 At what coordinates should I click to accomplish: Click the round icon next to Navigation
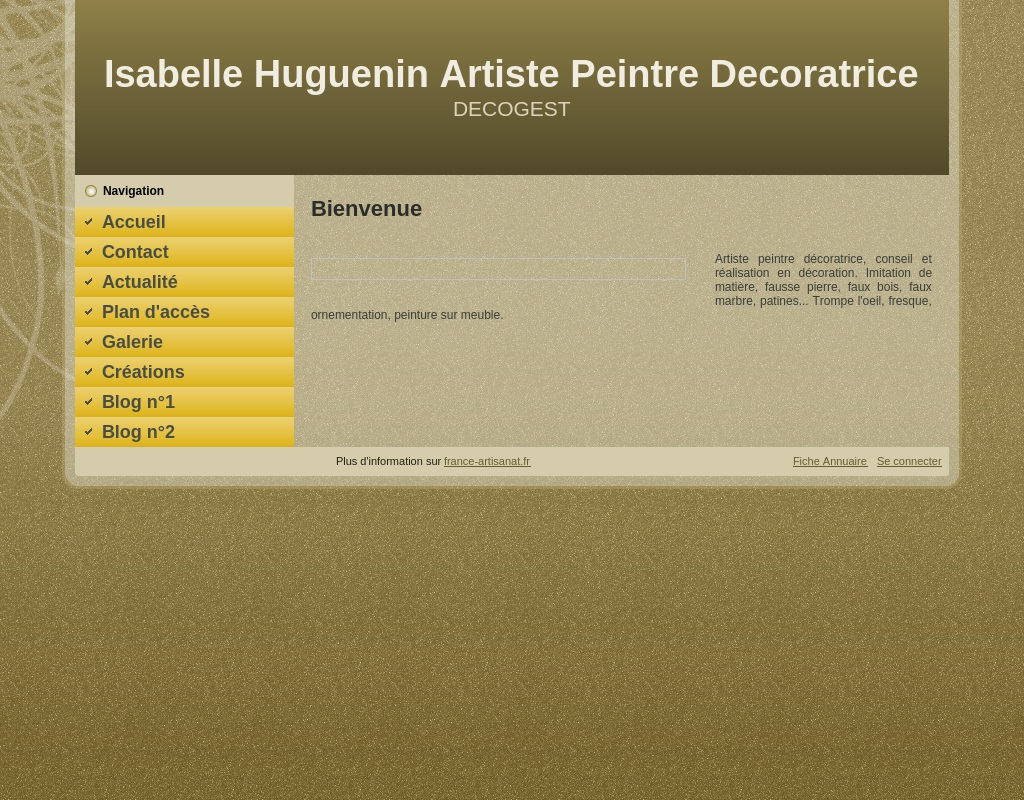[91, 191]
